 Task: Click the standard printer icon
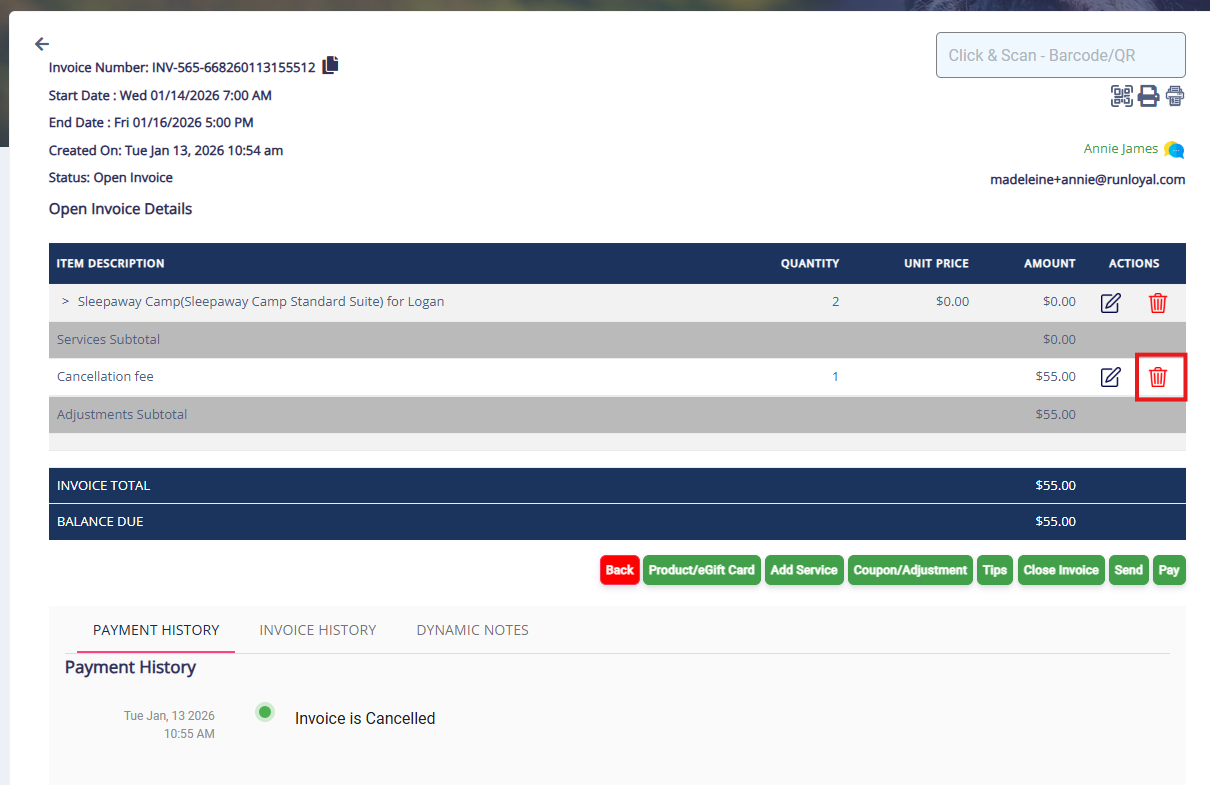(x=1148, y=96)
